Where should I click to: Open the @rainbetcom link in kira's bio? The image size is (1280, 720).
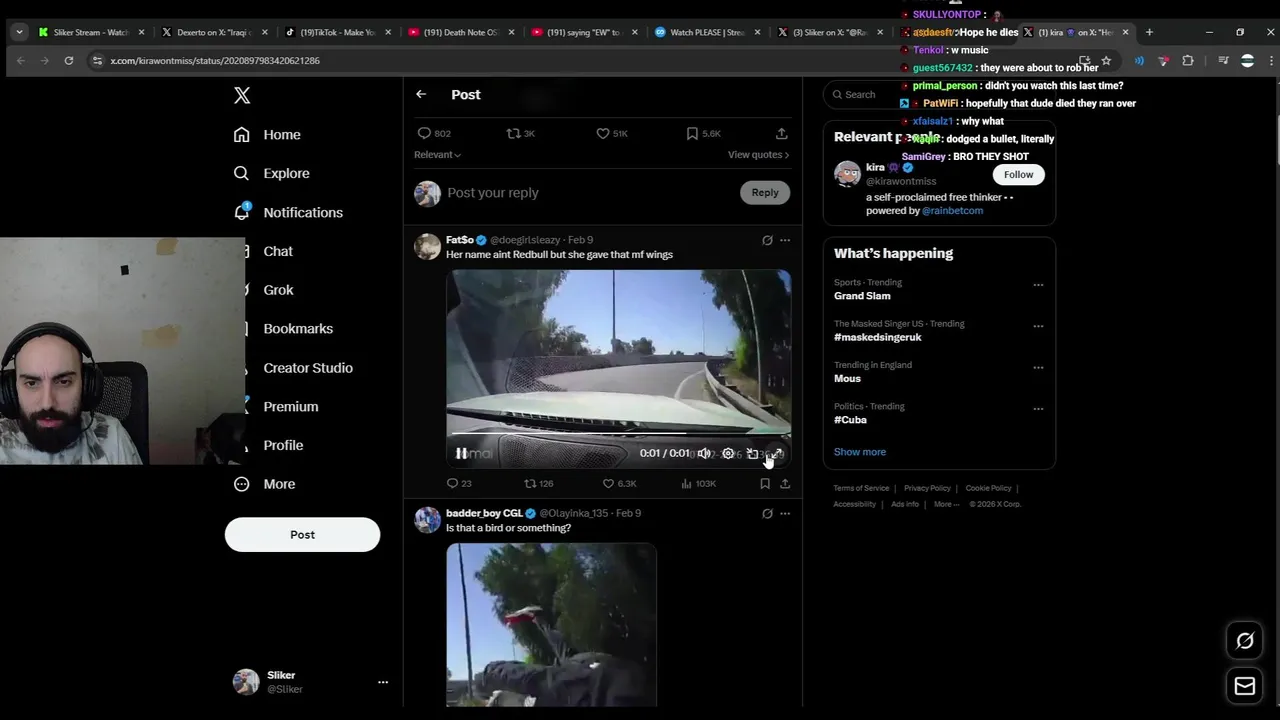click(x=952, y=211)
